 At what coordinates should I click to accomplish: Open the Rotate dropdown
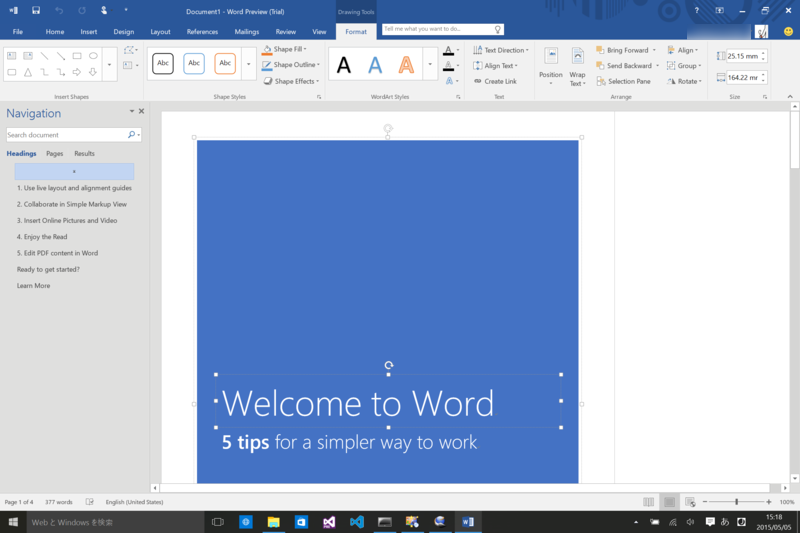(684, 81)
